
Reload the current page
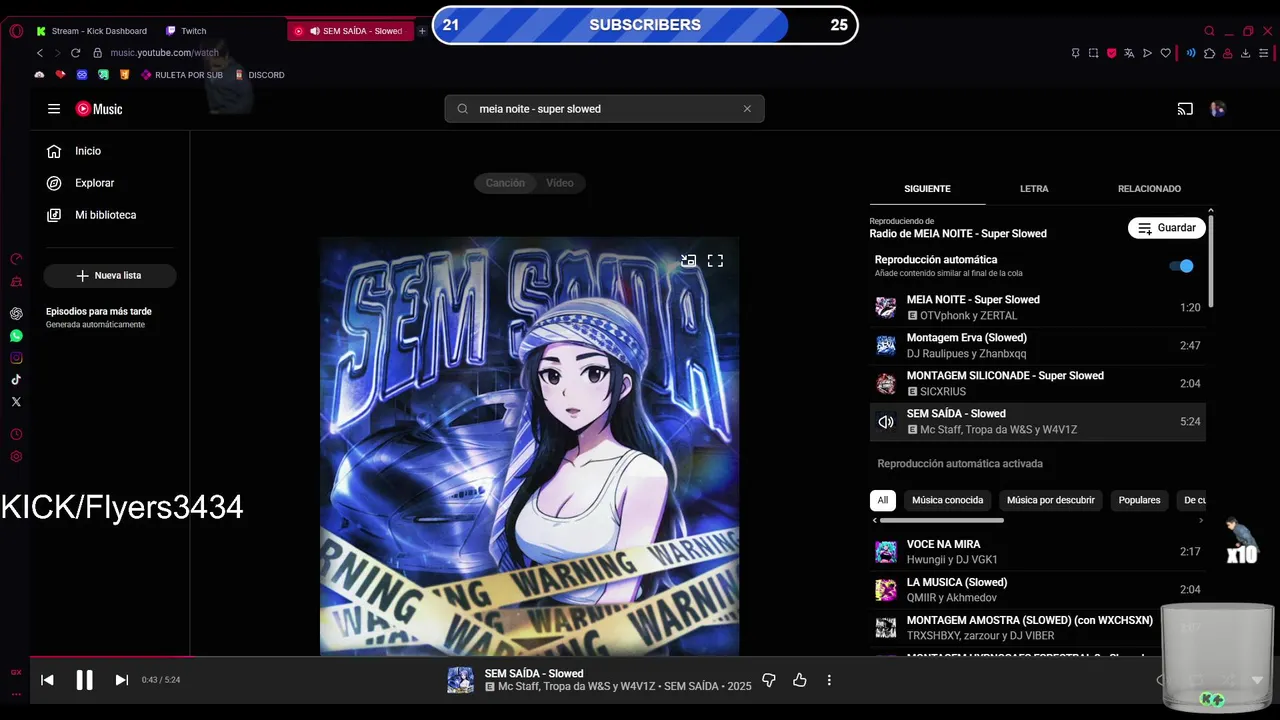tap(75, 53)
